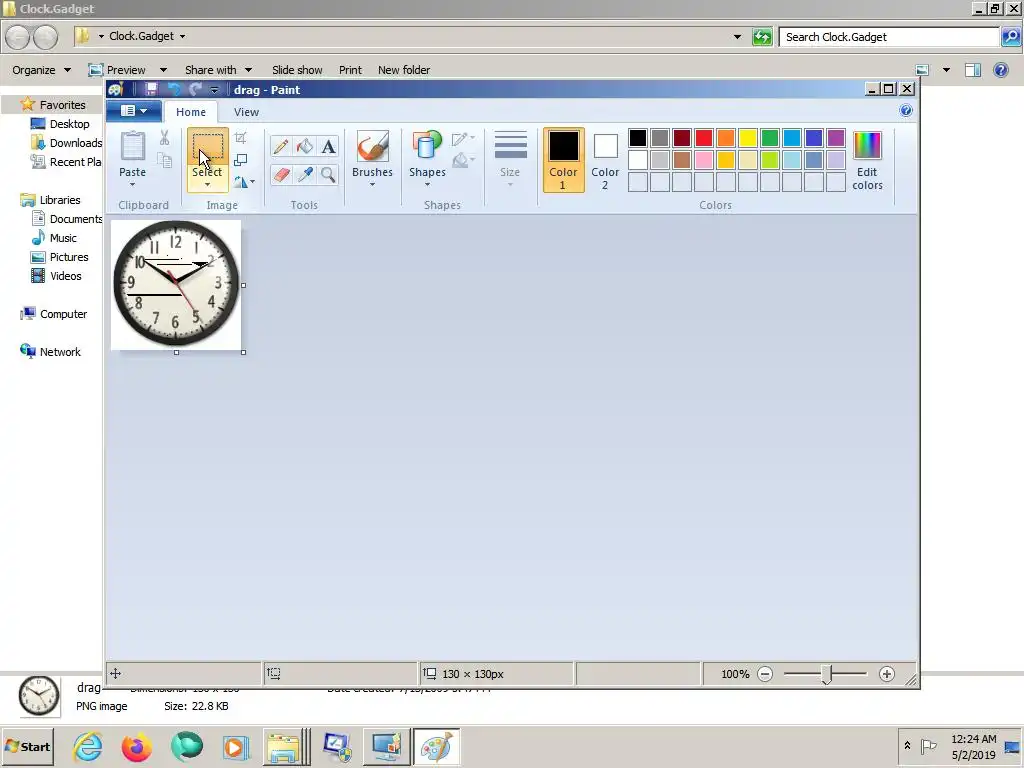
Task: Open Paint Help question mark icon
Action: pos(906,110)
